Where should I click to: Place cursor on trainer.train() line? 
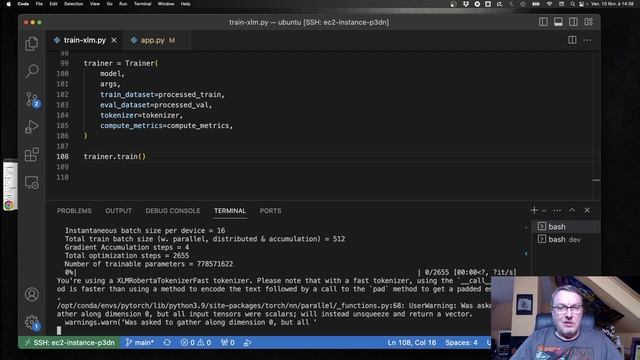click(x=115, y=156)
